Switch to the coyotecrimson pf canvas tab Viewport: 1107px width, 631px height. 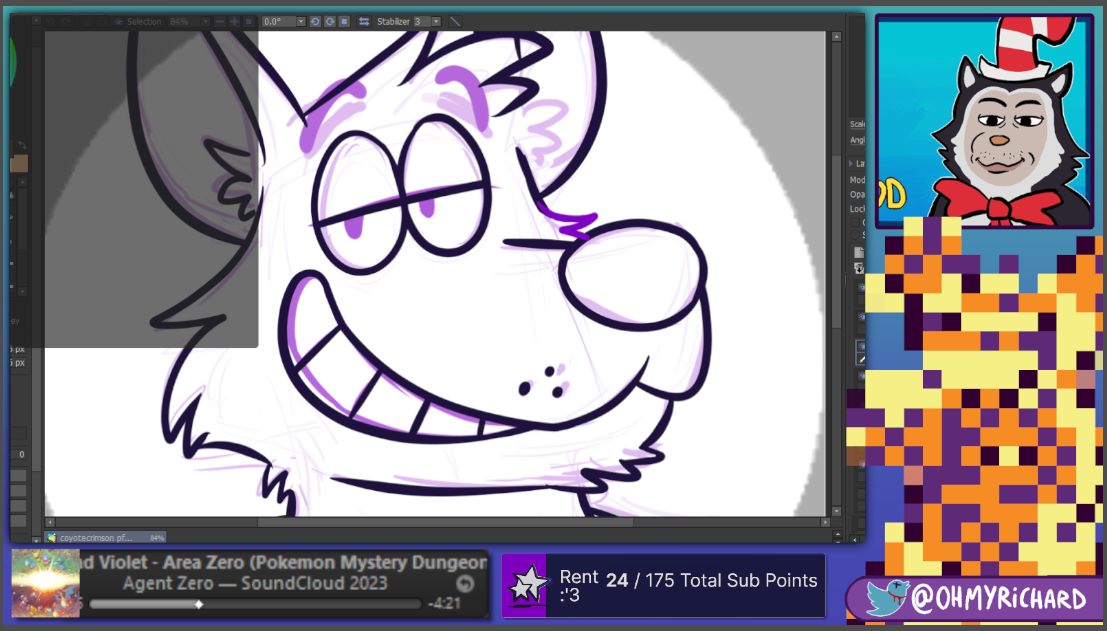point(96,537)
